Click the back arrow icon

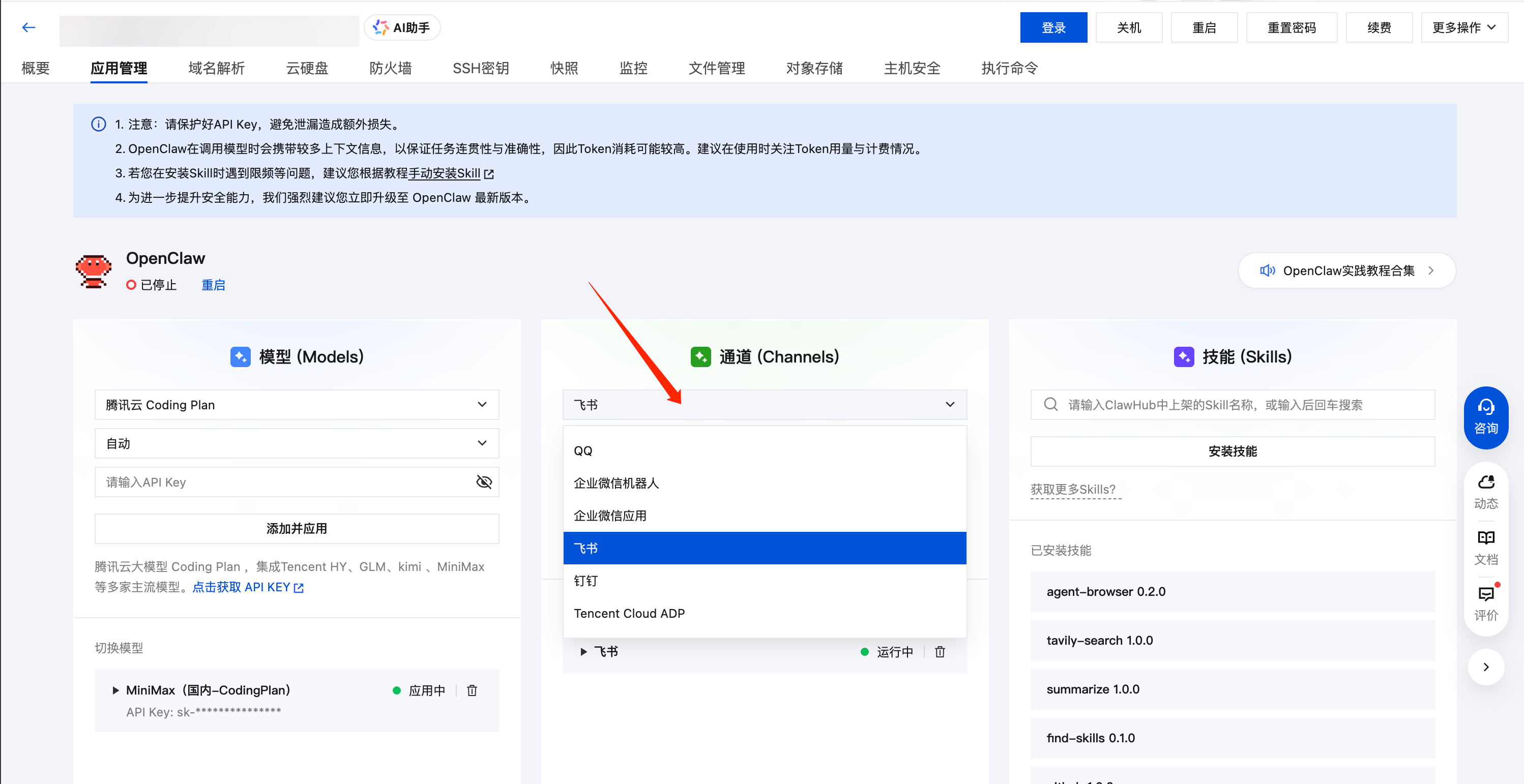coord(28,27)
